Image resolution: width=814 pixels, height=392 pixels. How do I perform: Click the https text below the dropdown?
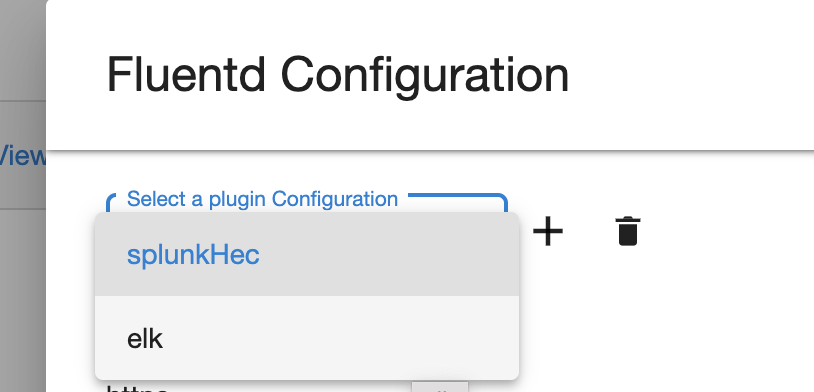pos(137,388)
